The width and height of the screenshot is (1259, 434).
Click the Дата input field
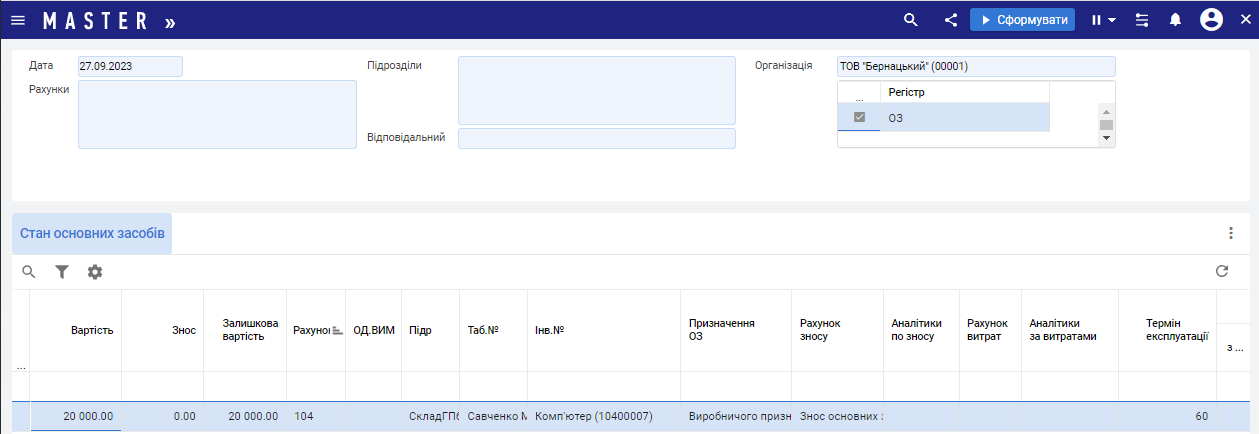(130, 66)
